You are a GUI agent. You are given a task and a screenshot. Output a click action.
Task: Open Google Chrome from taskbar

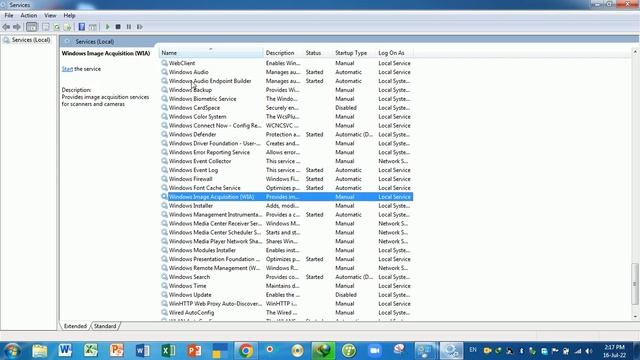pyautogui.click(x=246, y=351)
